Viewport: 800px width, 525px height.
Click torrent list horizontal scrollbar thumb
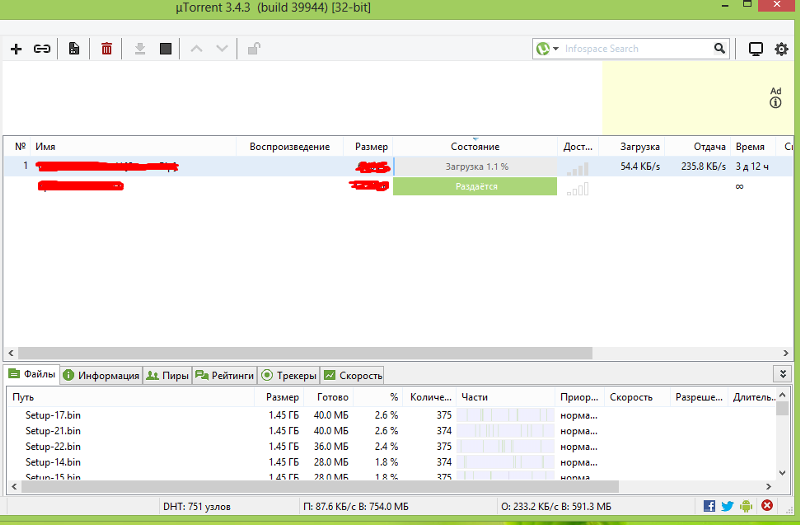tap(305, 353)
